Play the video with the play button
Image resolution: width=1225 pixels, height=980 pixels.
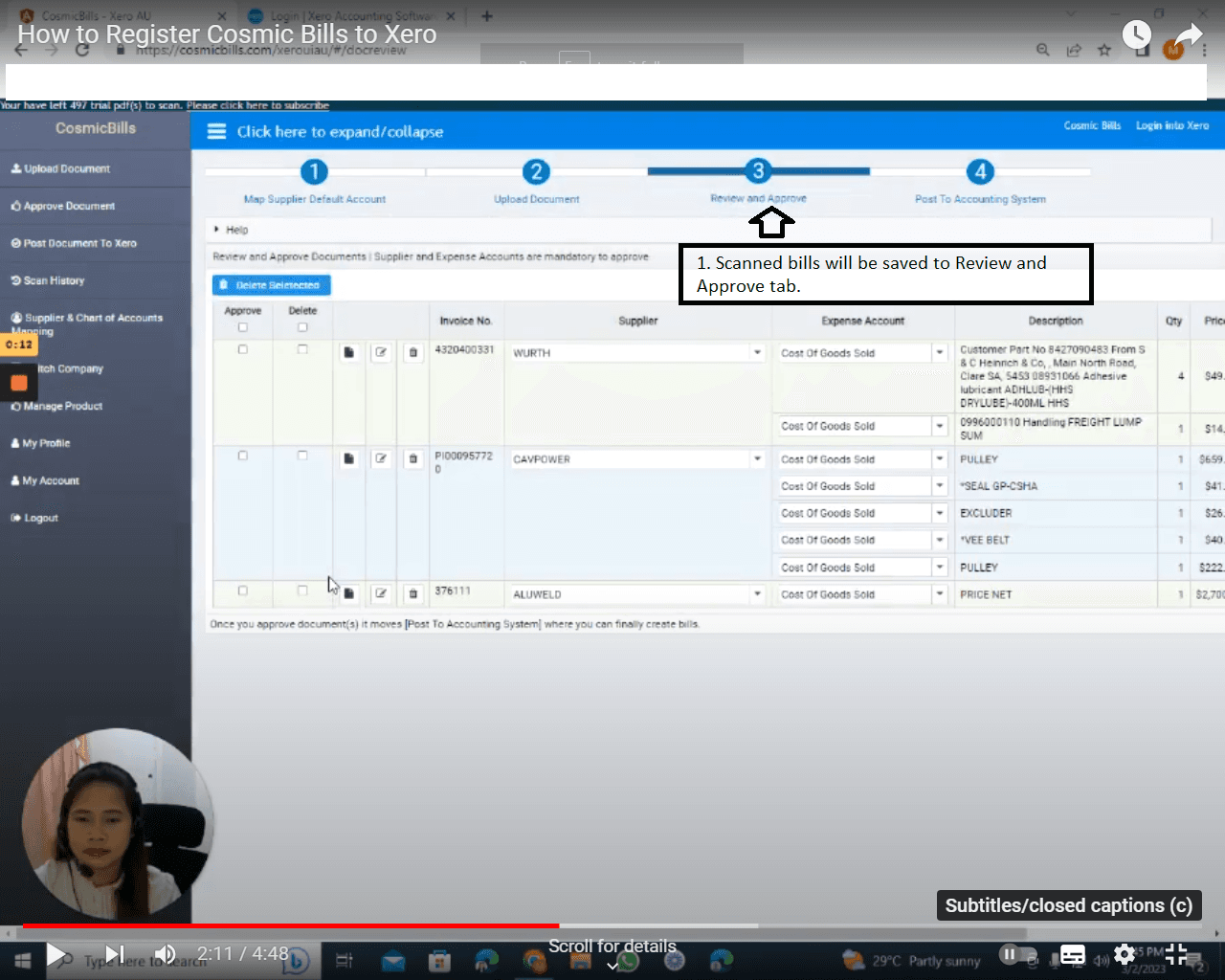coord(56,954)
